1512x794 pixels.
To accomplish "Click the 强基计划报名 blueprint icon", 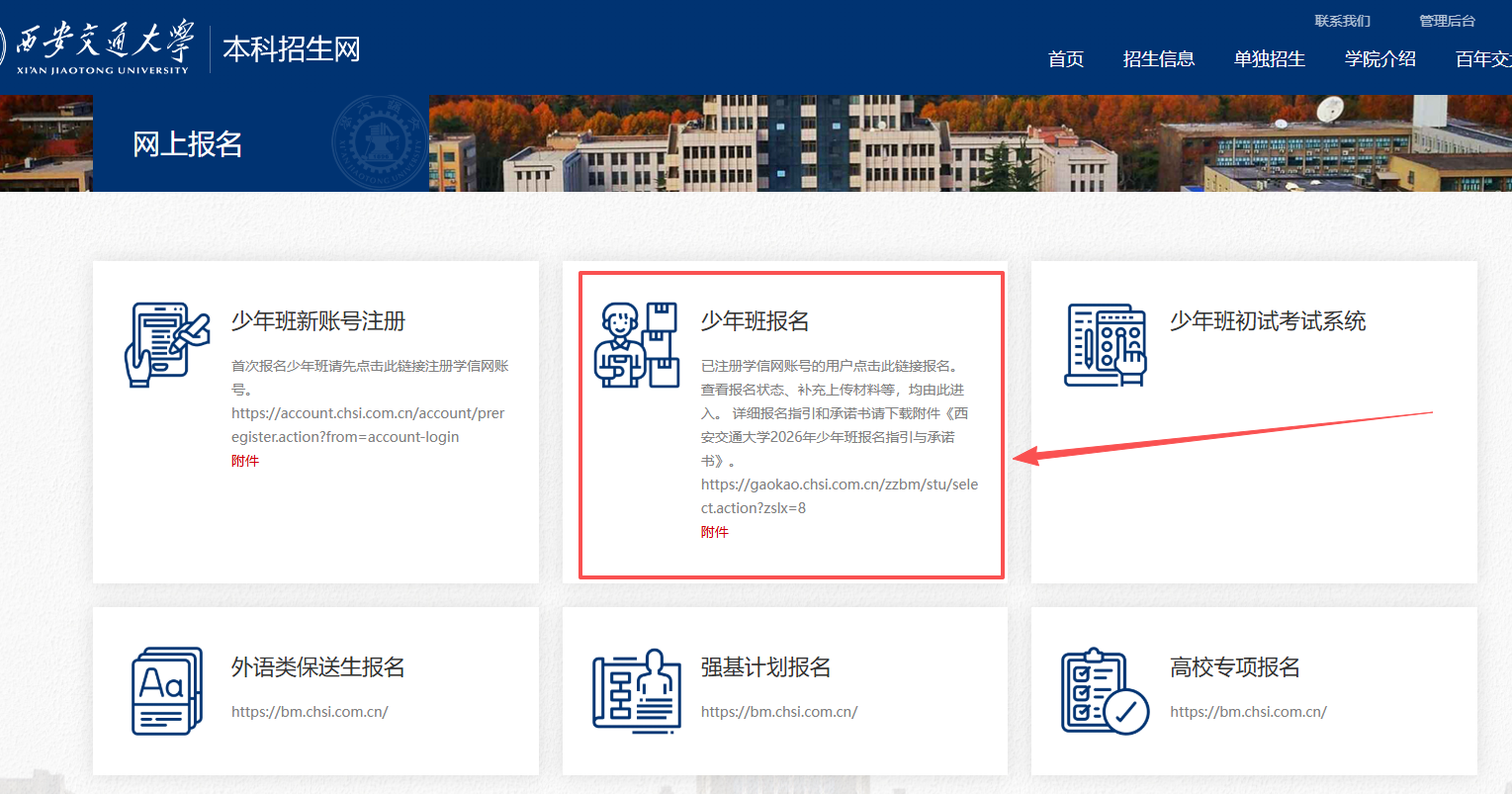I will tap(637, 690).
